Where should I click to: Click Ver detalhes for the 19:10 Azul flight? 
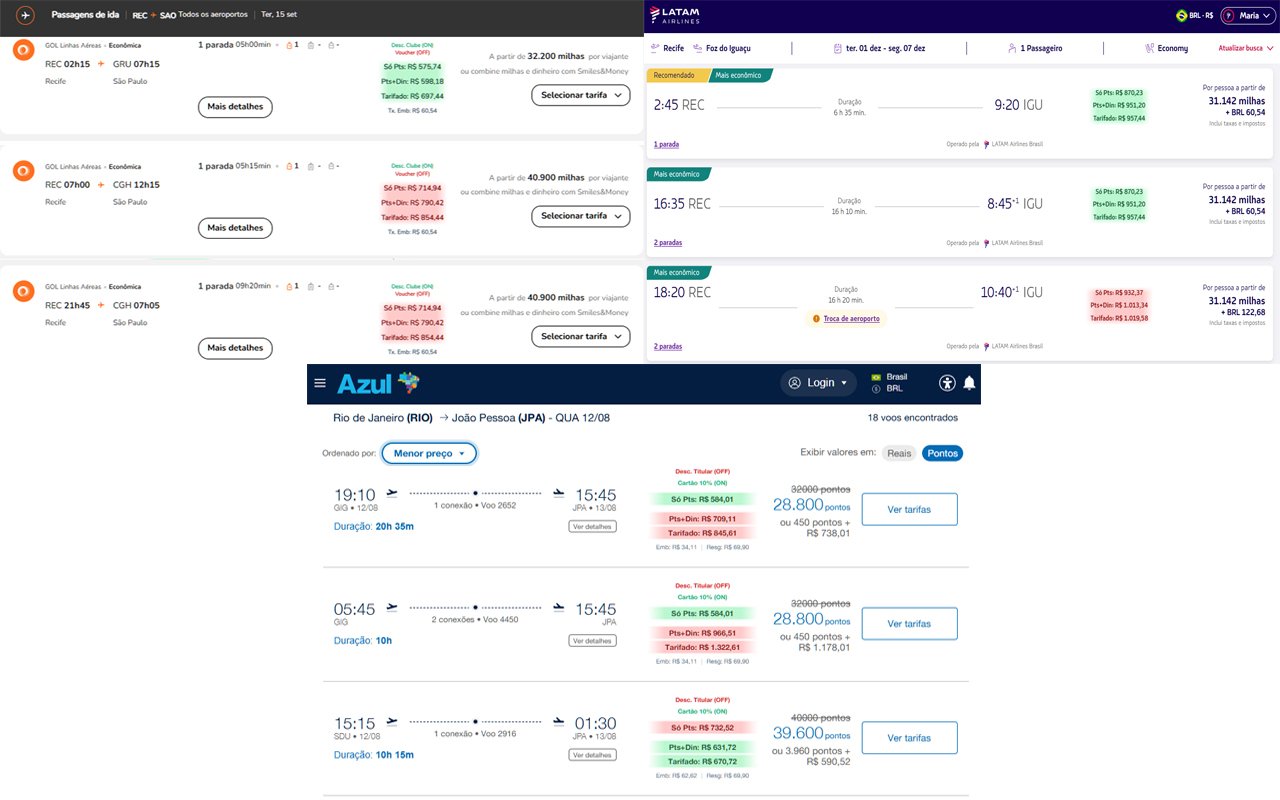(592, 526)
